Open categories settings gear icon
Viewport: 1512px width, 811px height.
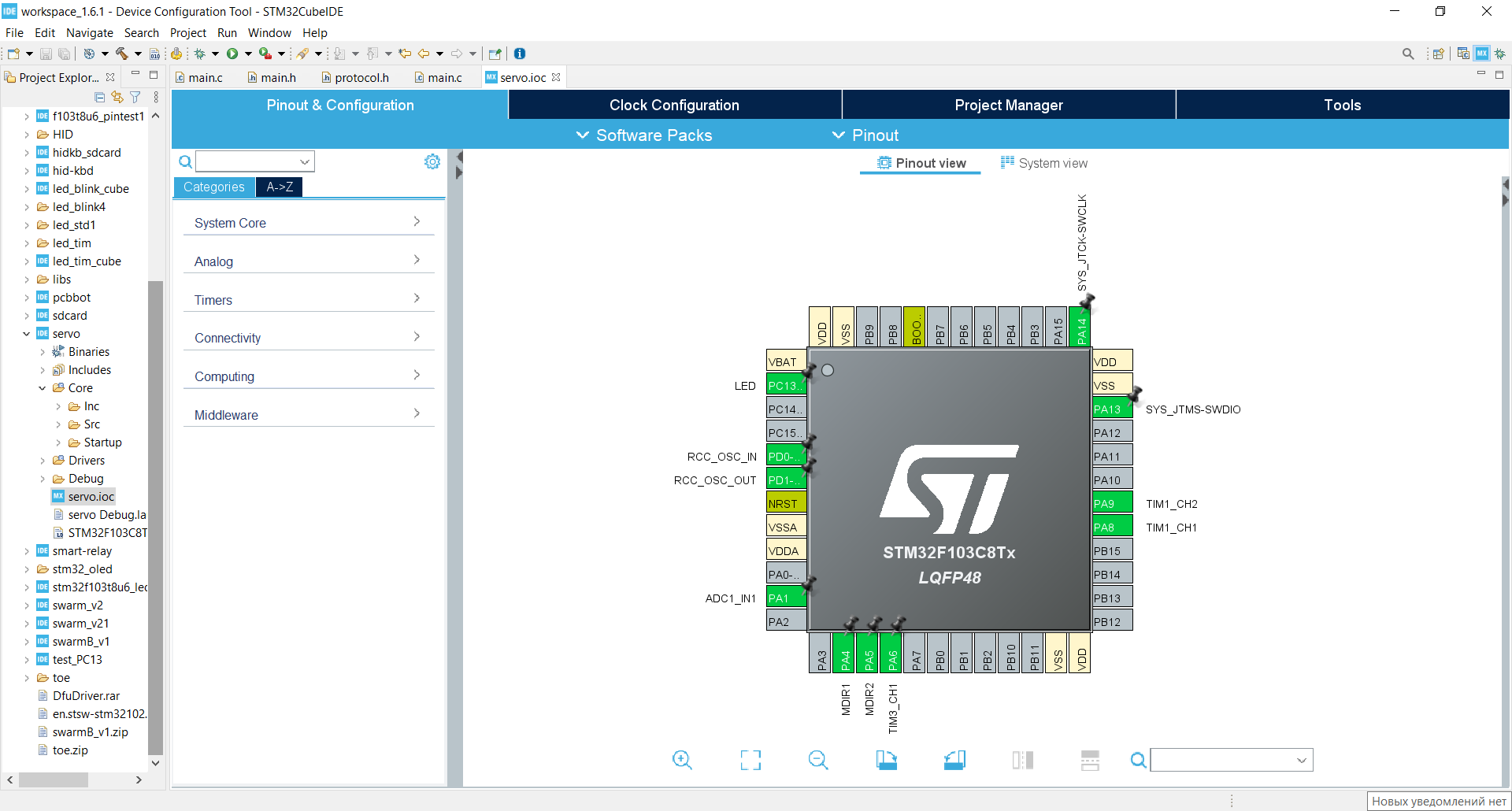pyautogui.click(x=432, y=161)
